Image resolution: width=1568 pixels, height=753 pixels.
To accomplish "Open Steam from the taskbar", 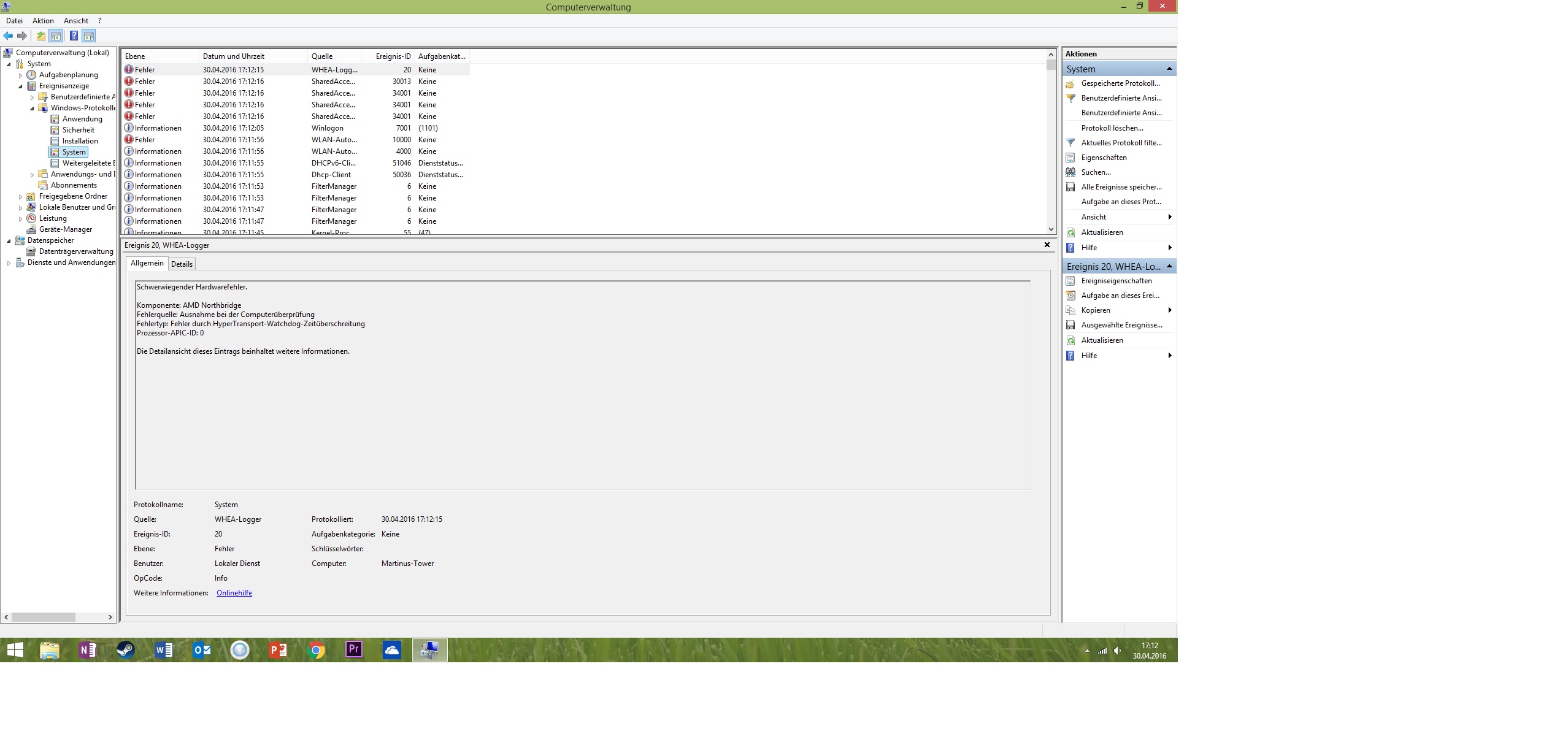I will [126, 650].
